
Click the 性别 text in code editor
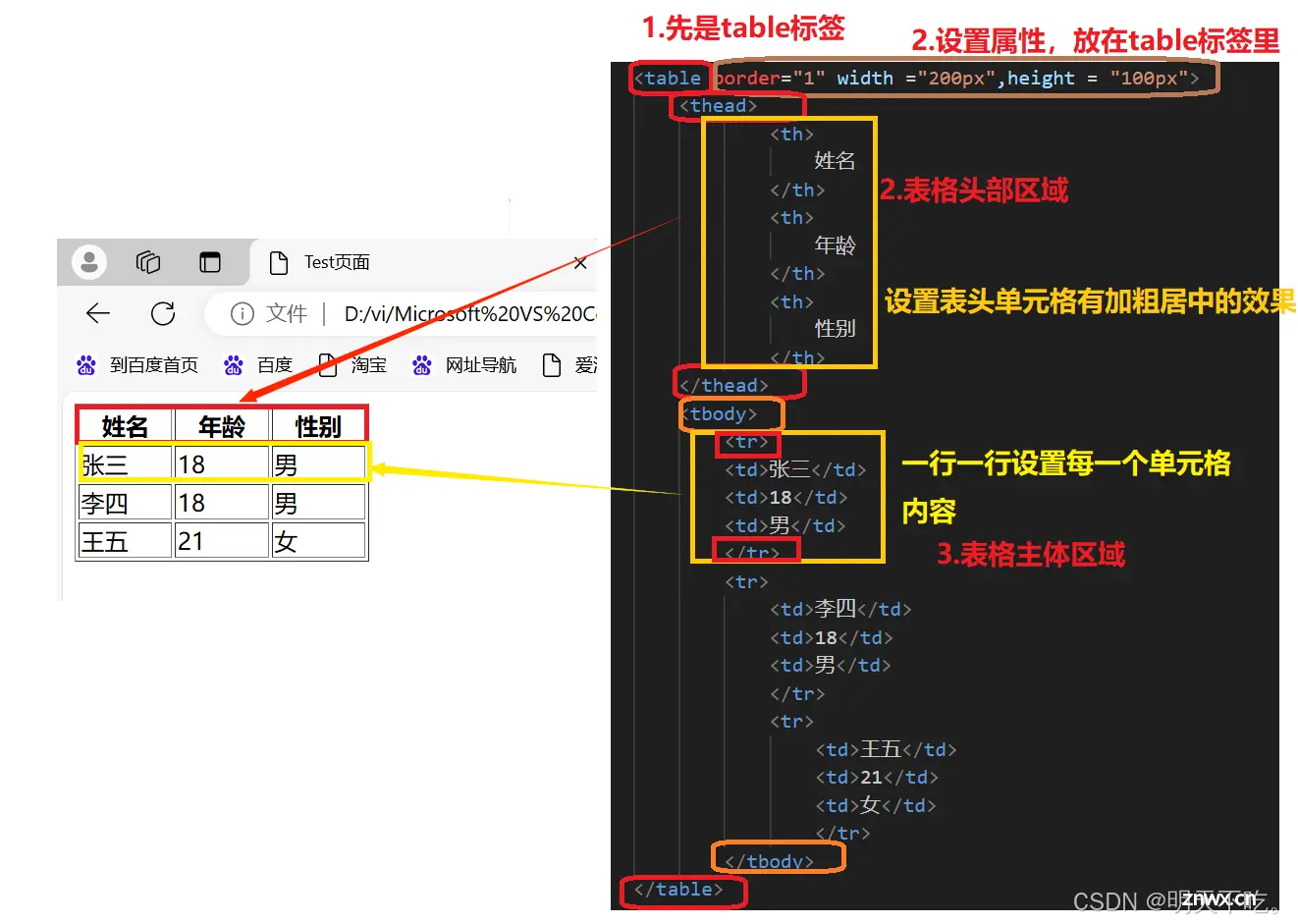pyautogui.click(x=836, y=329)
